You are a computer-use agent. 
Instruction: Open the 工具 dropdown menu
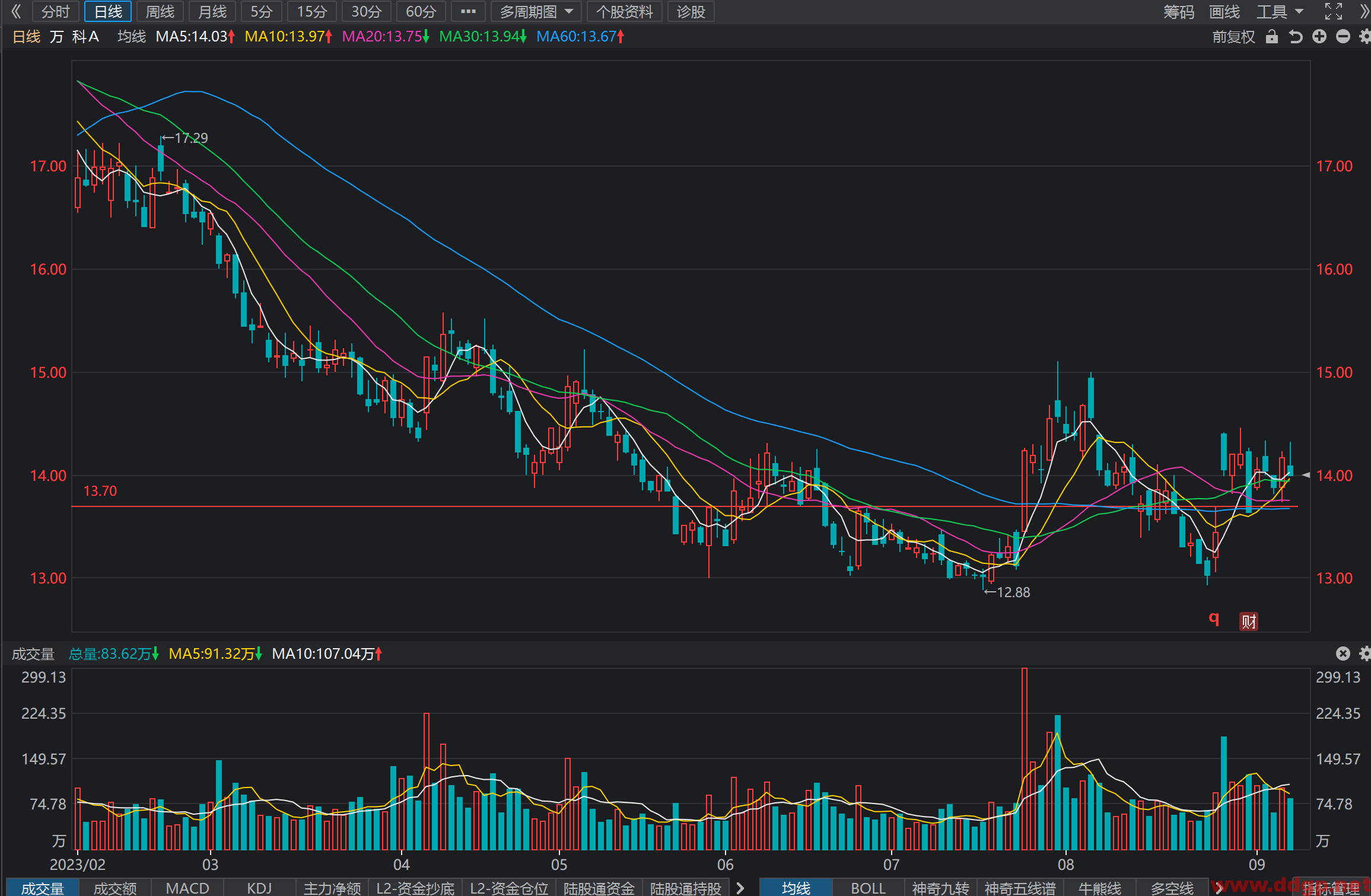[1280, 12]
